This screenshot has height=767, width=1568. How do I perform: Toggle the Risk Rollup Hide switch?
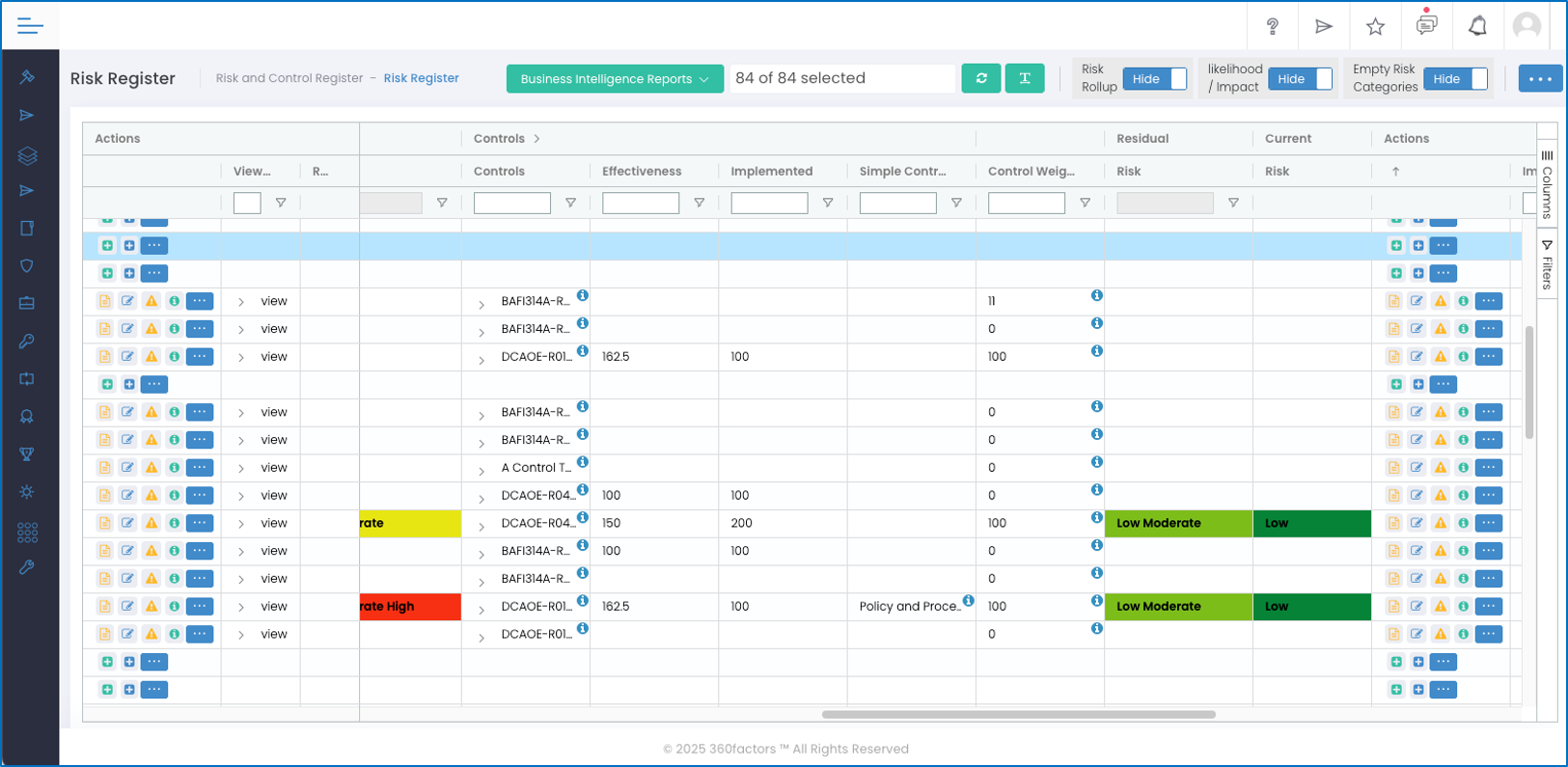click(1155, 79)
